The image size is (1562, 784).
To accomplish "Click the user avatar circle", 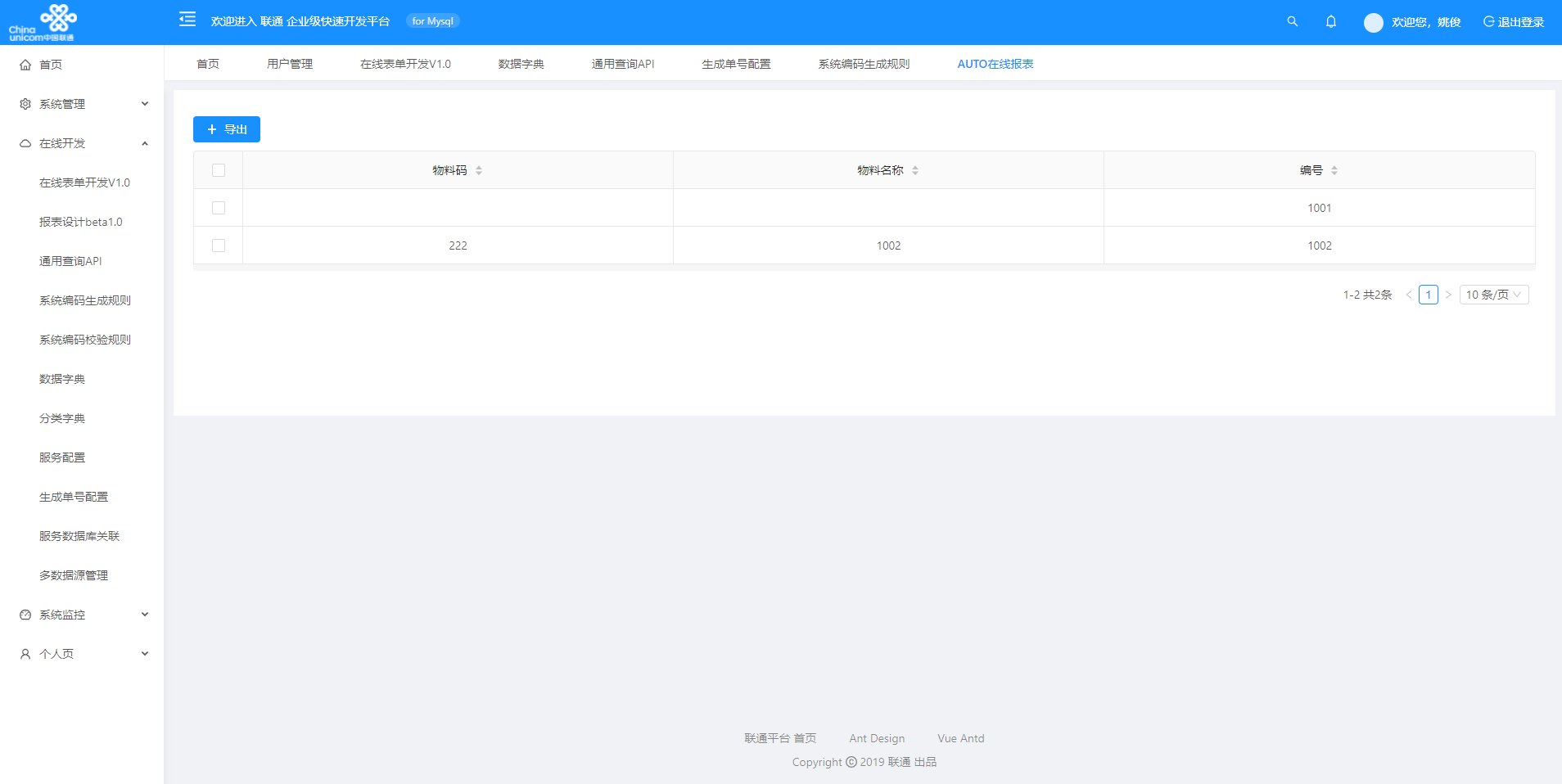I will tap(1374, 23).
